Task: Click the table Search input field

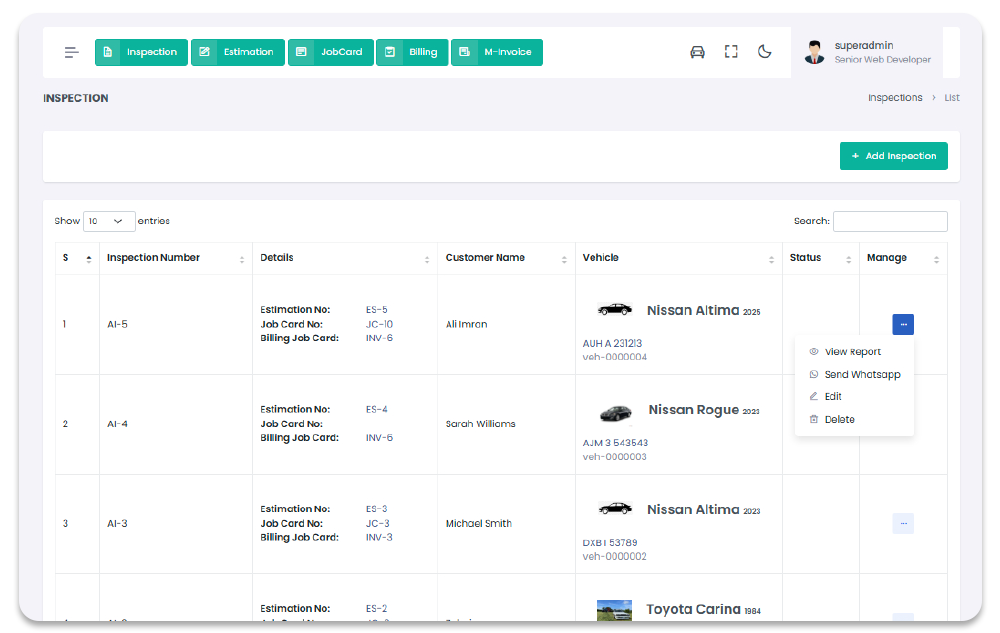Action: pyautogui.click(x=890, y=221)
